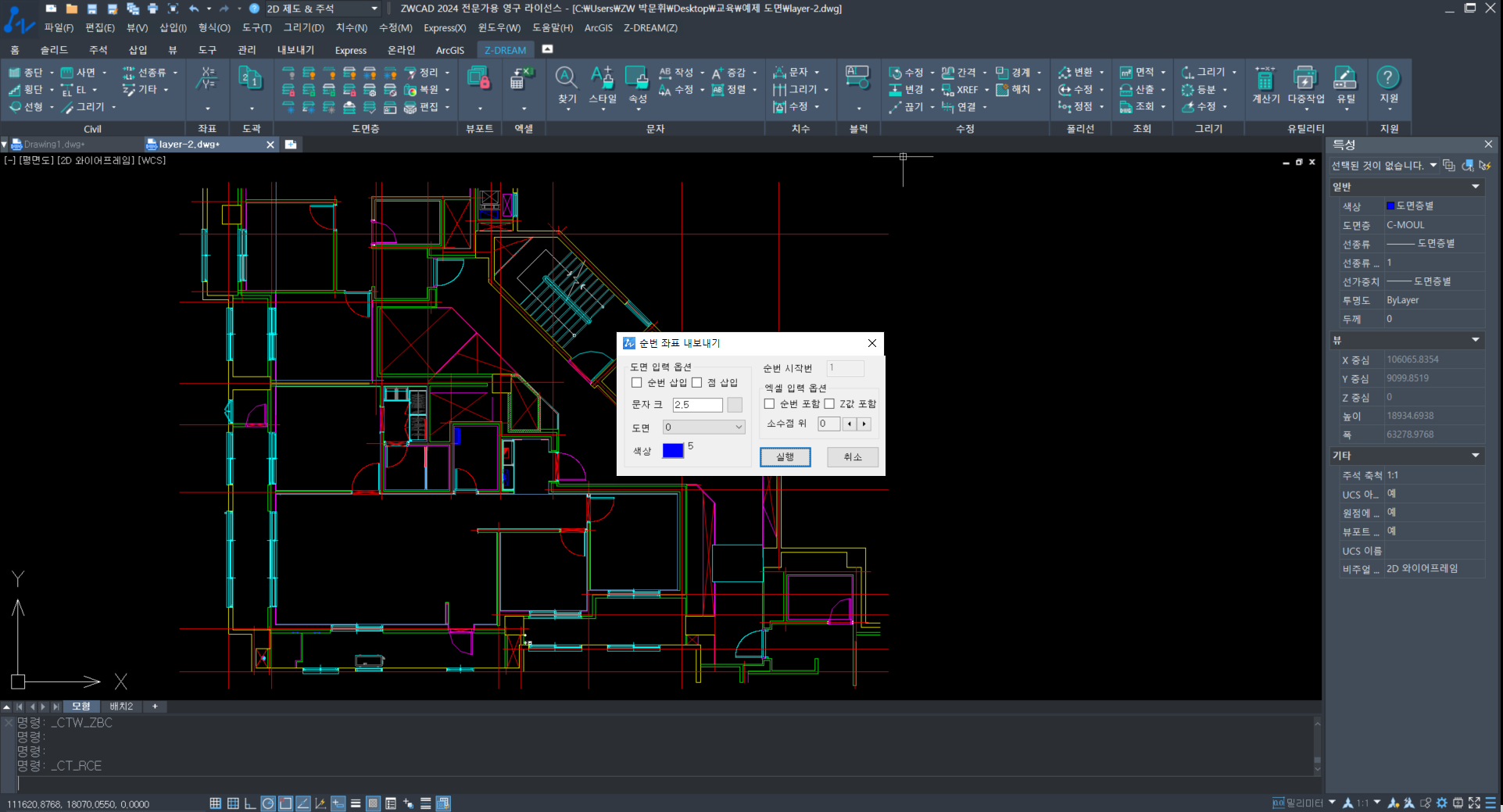Click the 뷰포트 lock icon

478,78
